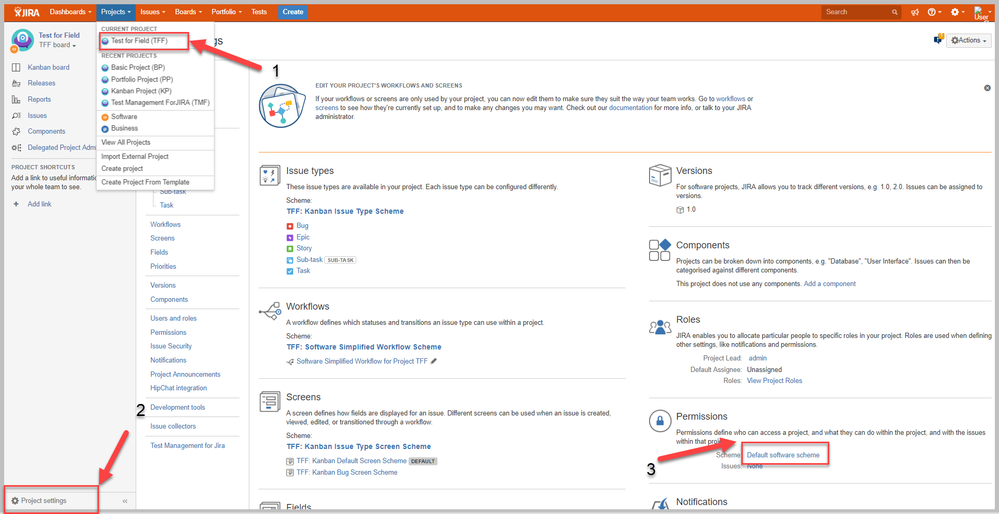Viewport: 999px width, 514px height.
Task: Open TFF: Kanban Default Screen Scheme
Action: click(352, 460)
